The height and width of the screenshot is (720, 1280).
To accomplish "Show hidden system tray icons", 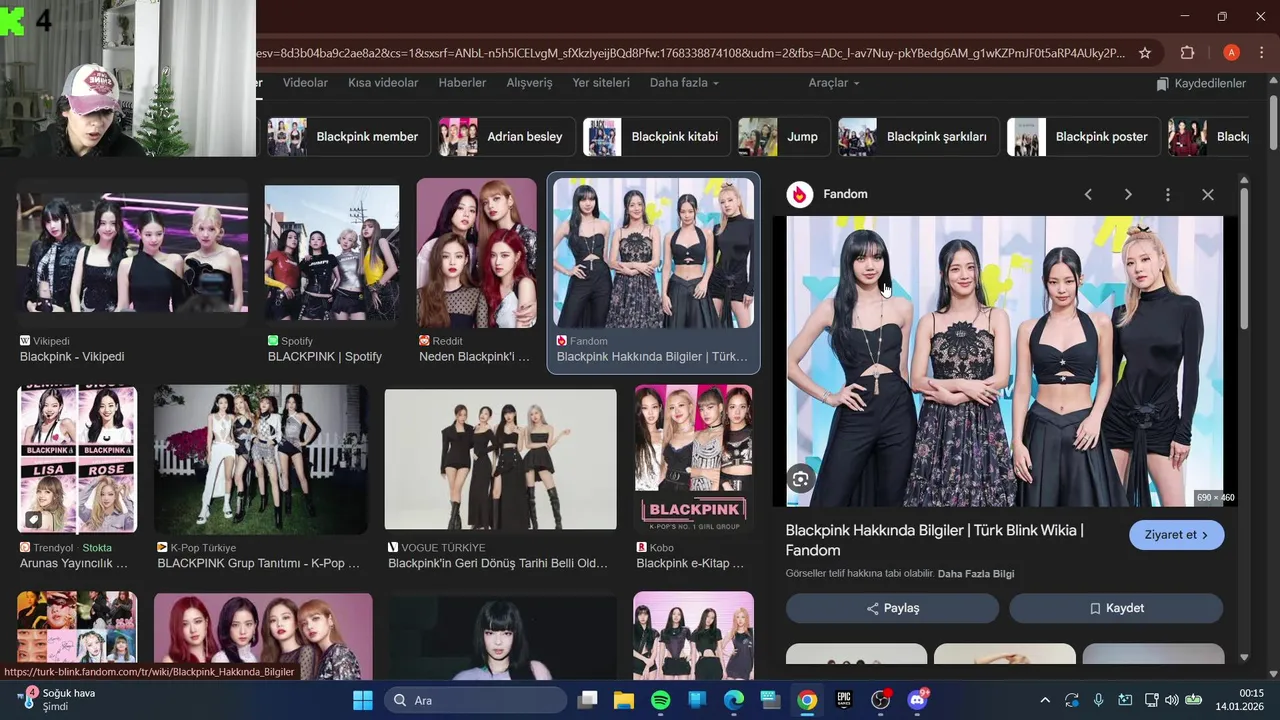I will pos(1045,700).
